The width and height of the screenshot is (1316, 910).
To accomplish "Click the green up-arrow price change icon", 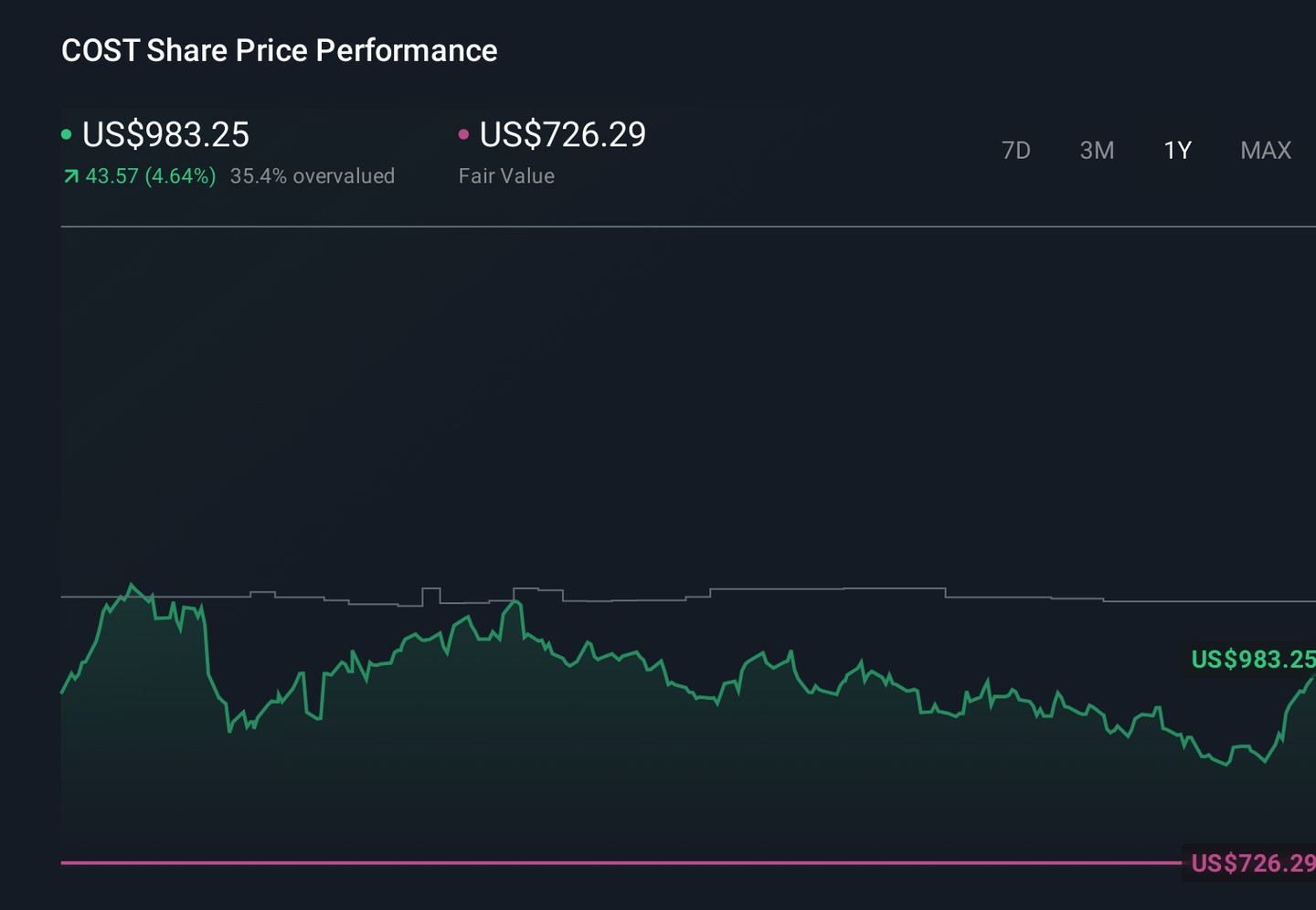I will point(71,176).
